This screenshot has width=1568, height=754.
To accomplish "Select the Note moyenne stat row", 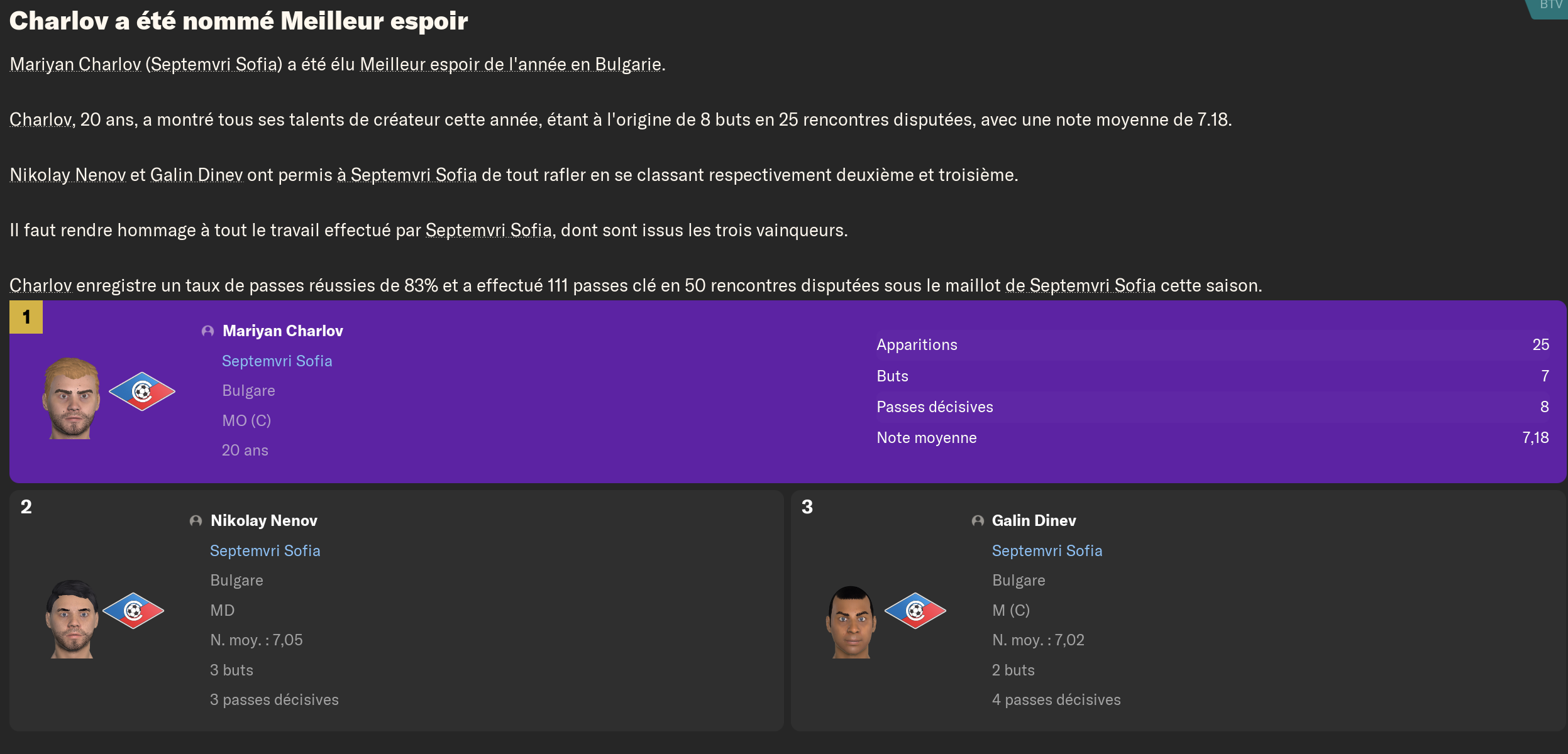I will [x=1212, y=438].
